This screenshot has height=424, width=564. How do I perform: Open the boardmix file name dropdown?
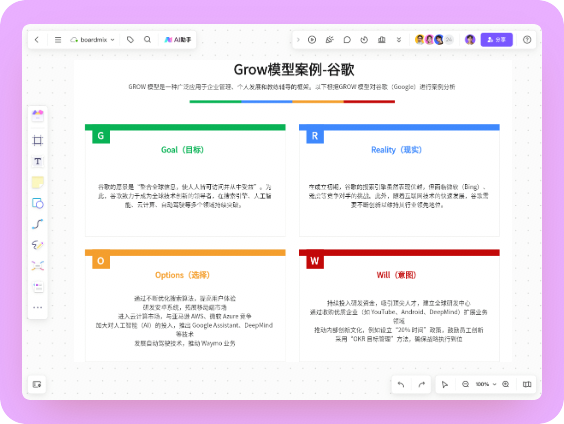92,40
